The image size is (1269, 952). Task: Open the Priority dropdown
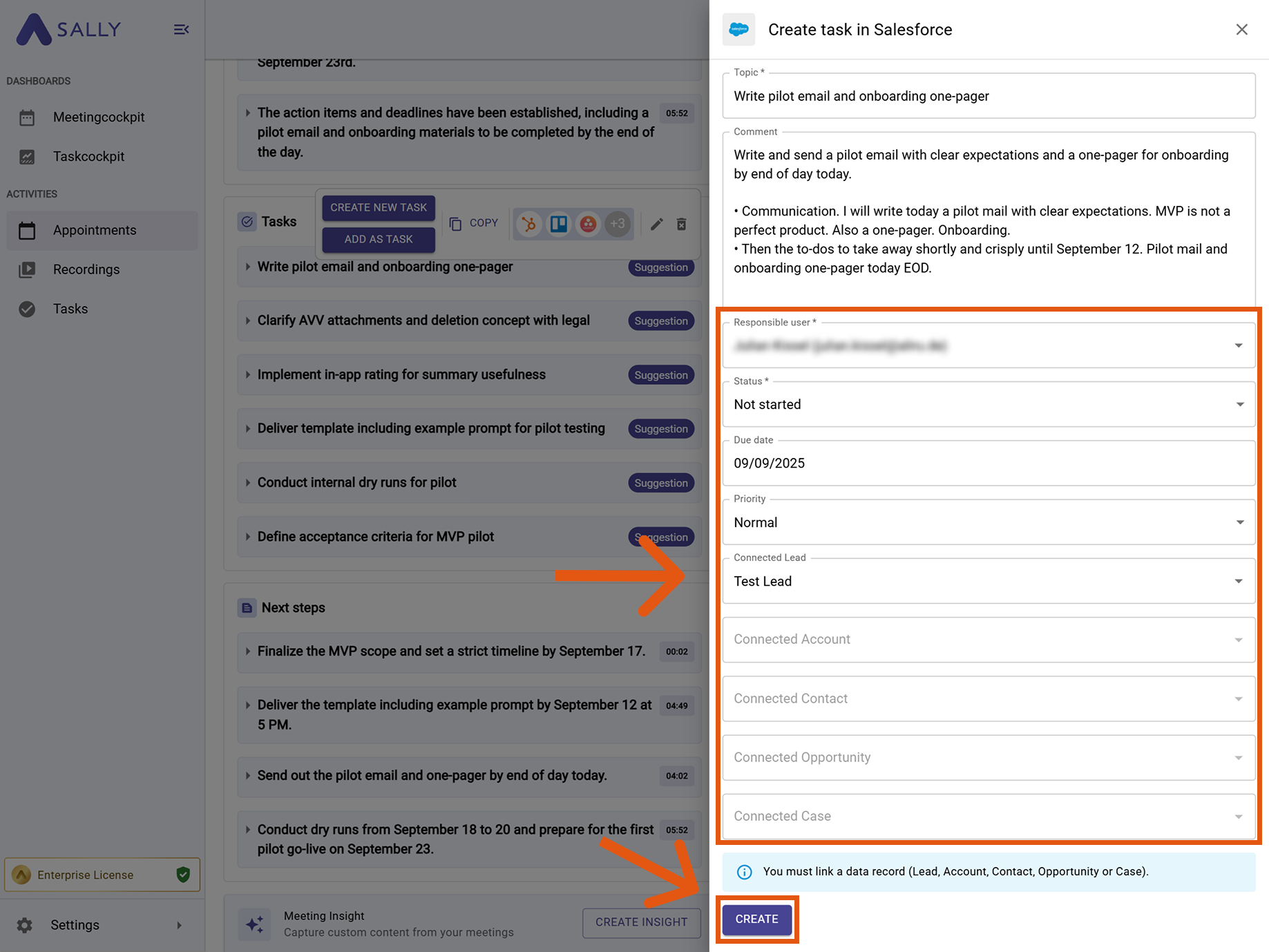[x=989, y=522]
